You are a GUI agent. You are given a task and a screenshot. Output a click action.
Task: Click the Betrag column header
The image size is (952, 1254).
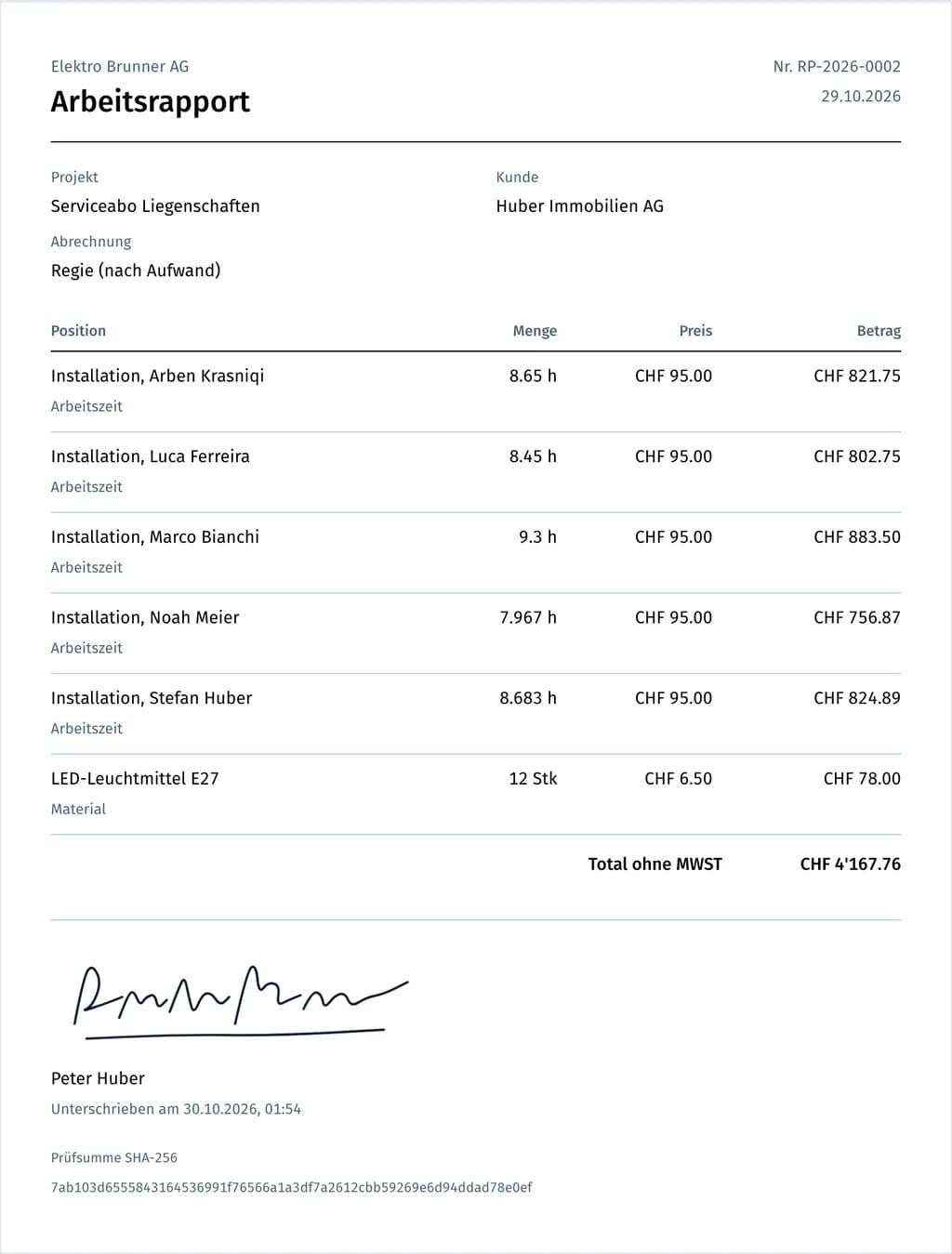click(x=879, y=331)
